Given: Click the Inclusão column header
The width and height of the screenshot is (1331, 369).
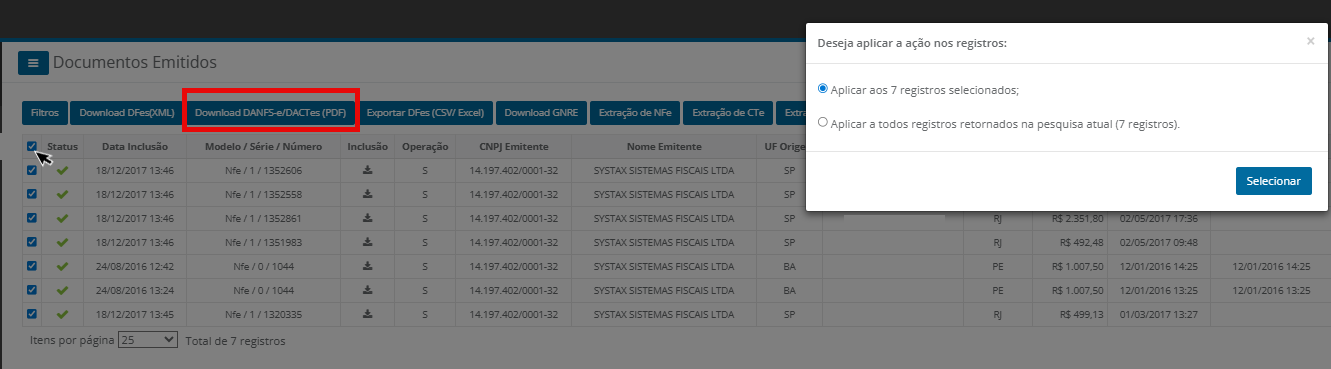Looking at the screenshot, I should [368, 147].
